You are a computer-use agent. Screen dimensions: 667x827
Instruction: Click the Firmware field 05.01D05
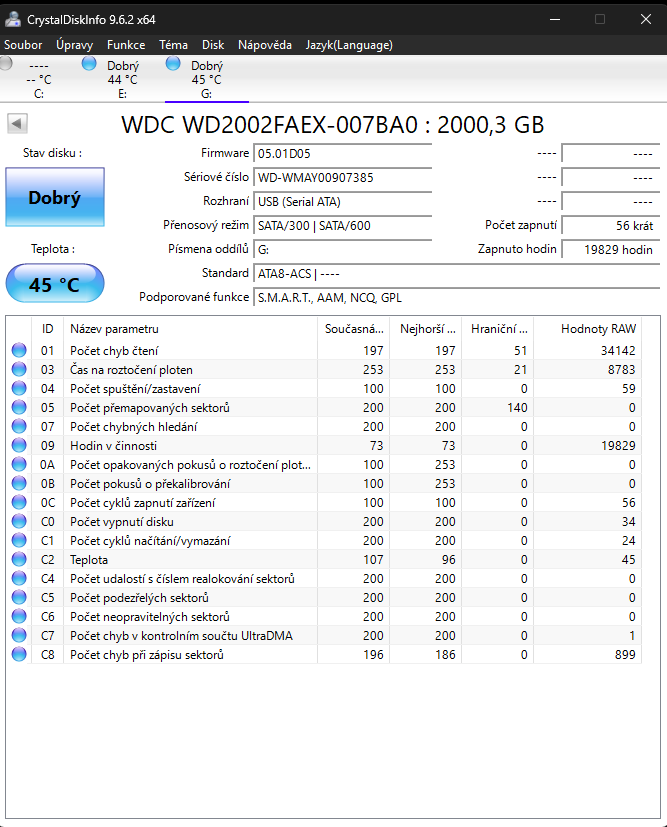click(342, 153)
